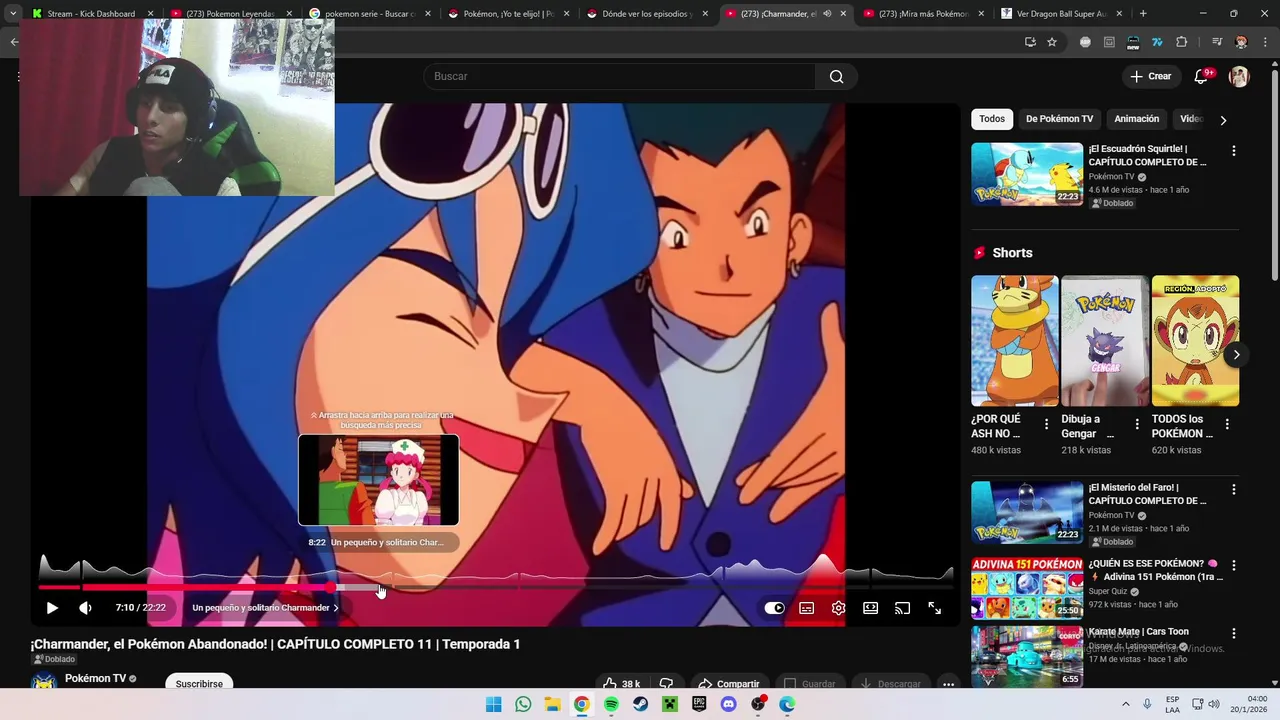Enter full screen mode

(x=935, y=608)
